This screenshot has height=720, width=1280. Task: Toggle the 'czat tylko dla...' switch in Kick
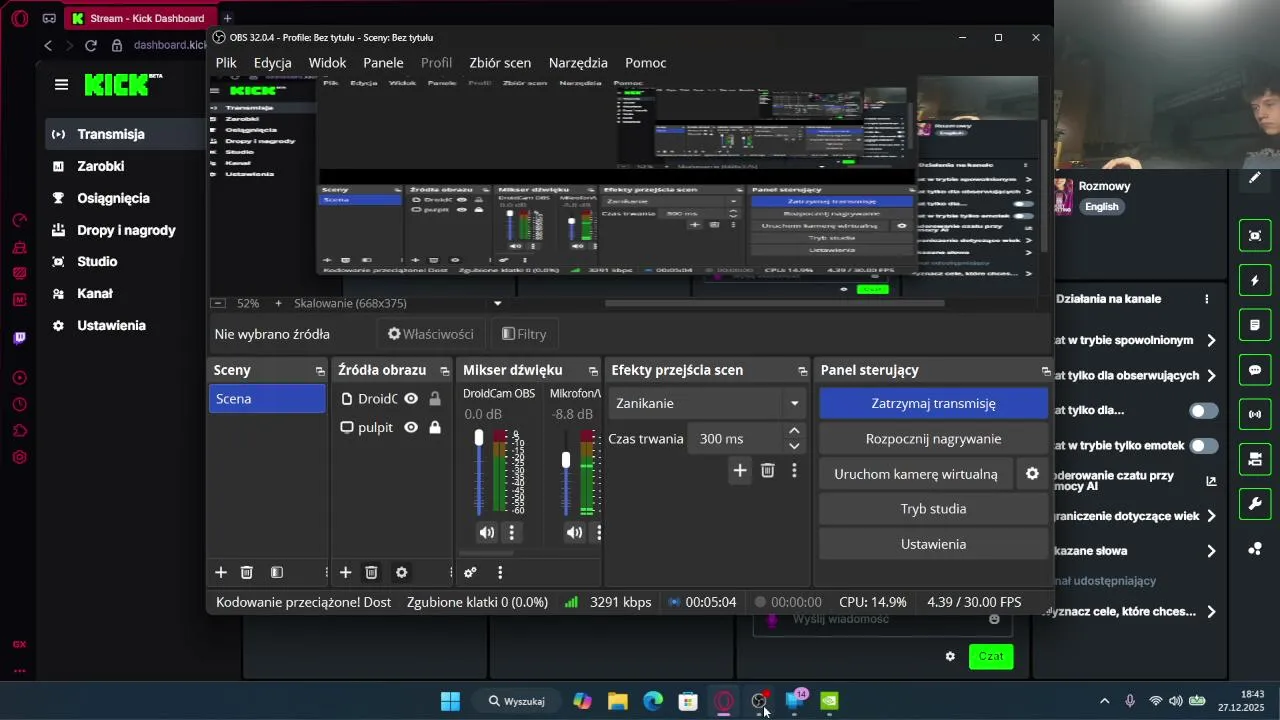[1204, 411]
